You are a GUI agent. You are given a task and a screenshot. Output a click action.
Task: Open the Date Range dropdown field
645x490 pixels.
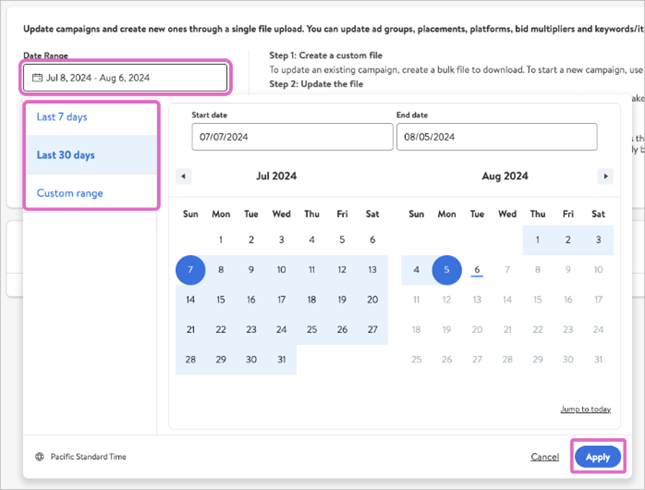(x=127, y=77)
